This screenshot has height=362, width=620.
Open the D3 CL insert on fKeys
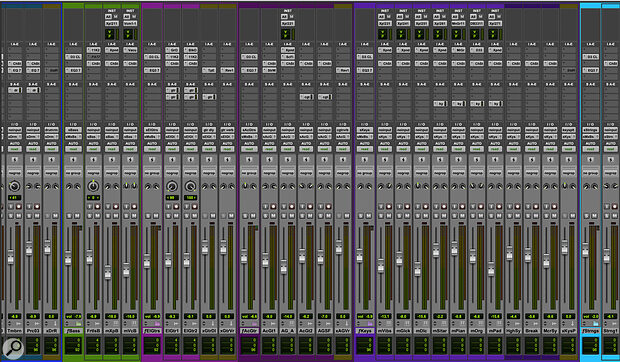[365, 57]
